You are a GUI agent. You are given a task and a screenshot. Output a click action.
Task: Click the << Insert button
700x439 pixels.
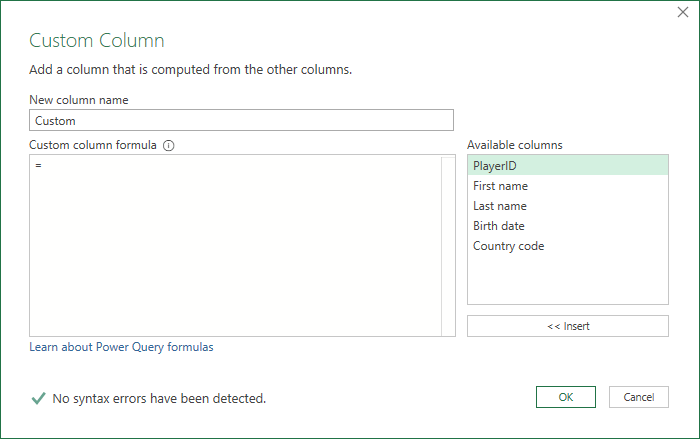pyautogui.click(x=568, y=326)
